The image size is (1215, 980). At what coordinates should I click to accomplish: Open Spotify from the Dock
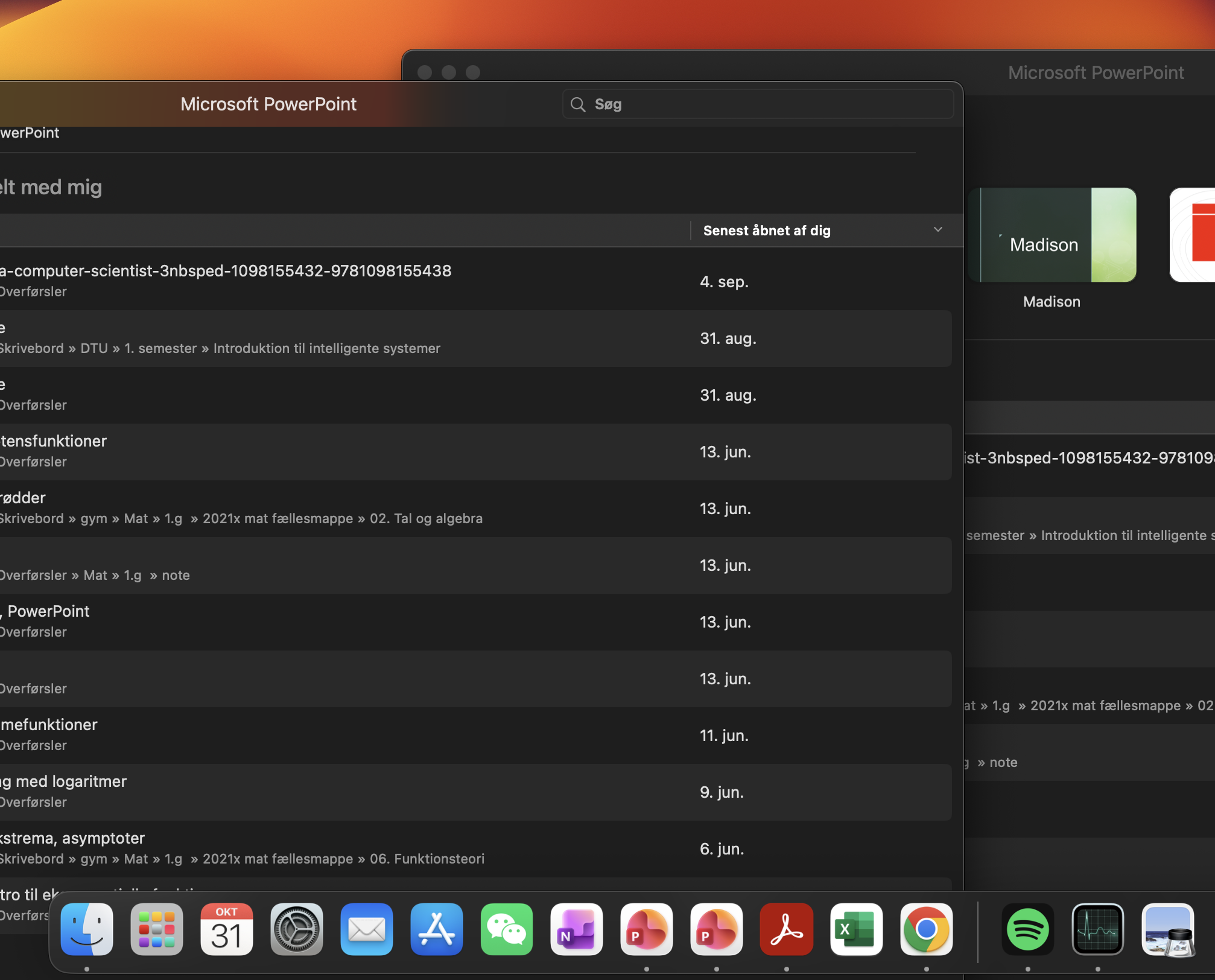coord(1028,929)
